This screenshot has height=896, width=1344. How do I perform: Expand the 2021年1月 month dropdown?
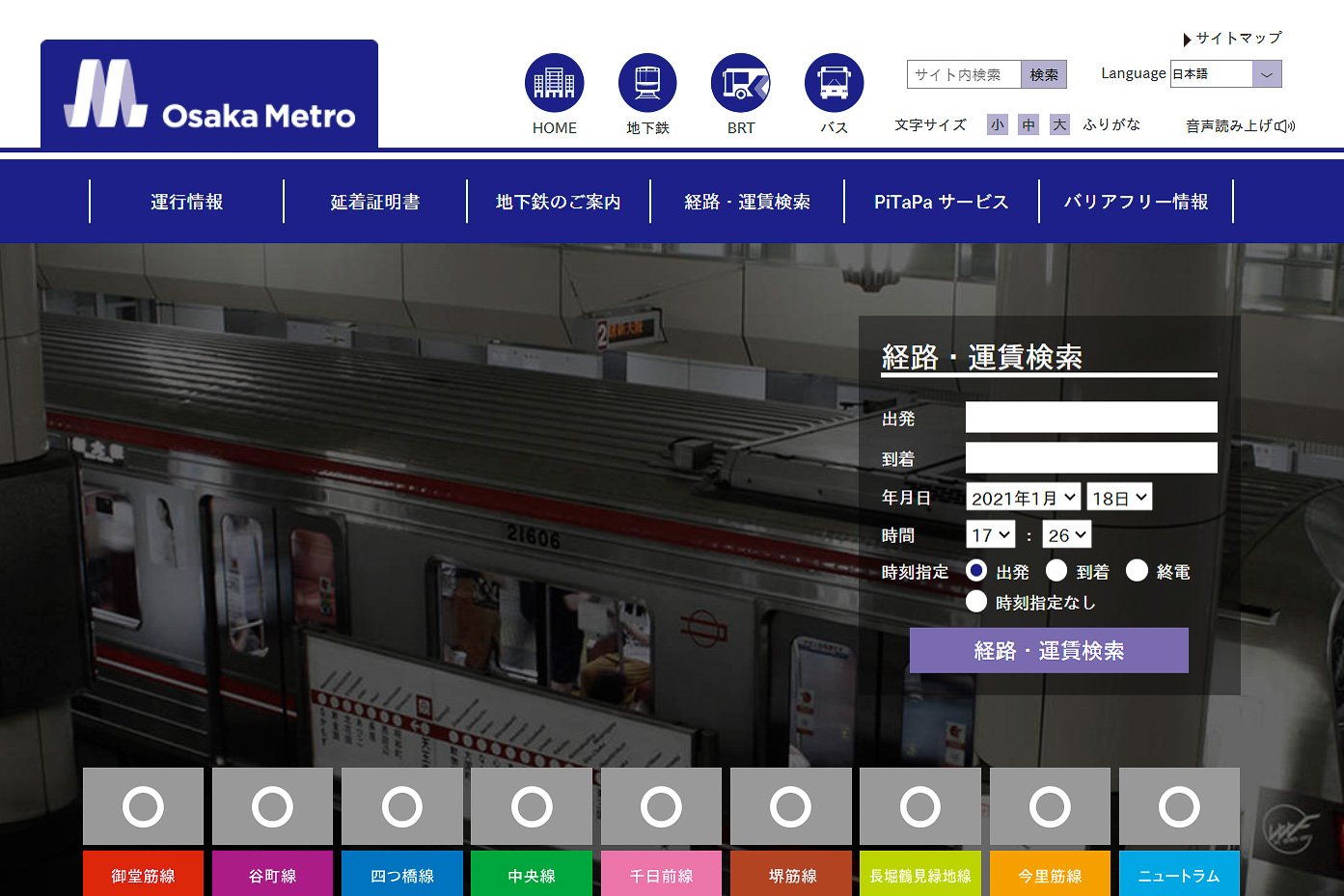point(1023,497)
